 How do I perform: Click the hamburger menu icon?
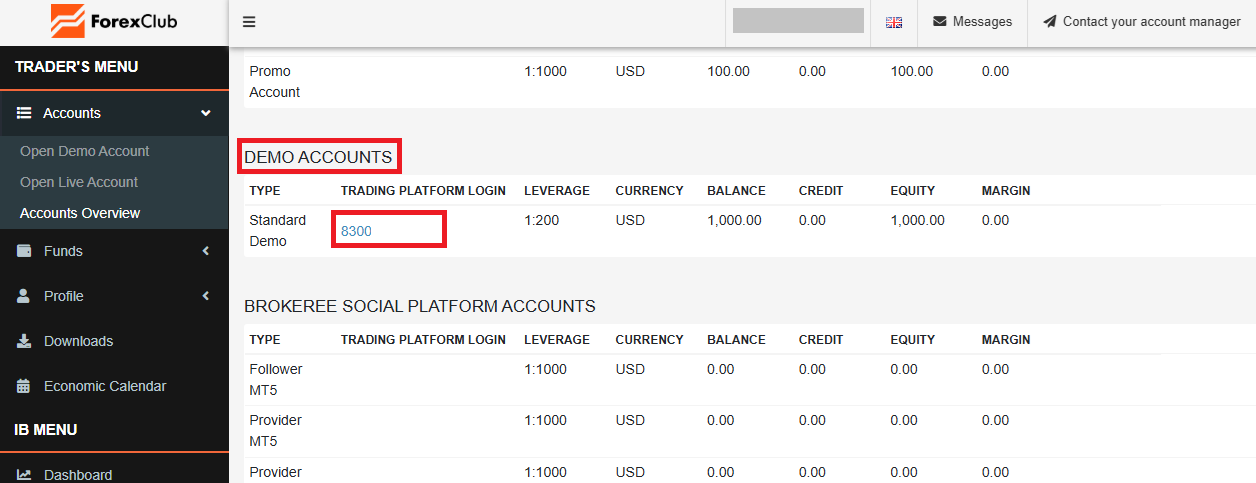click(x=249, y=21)
